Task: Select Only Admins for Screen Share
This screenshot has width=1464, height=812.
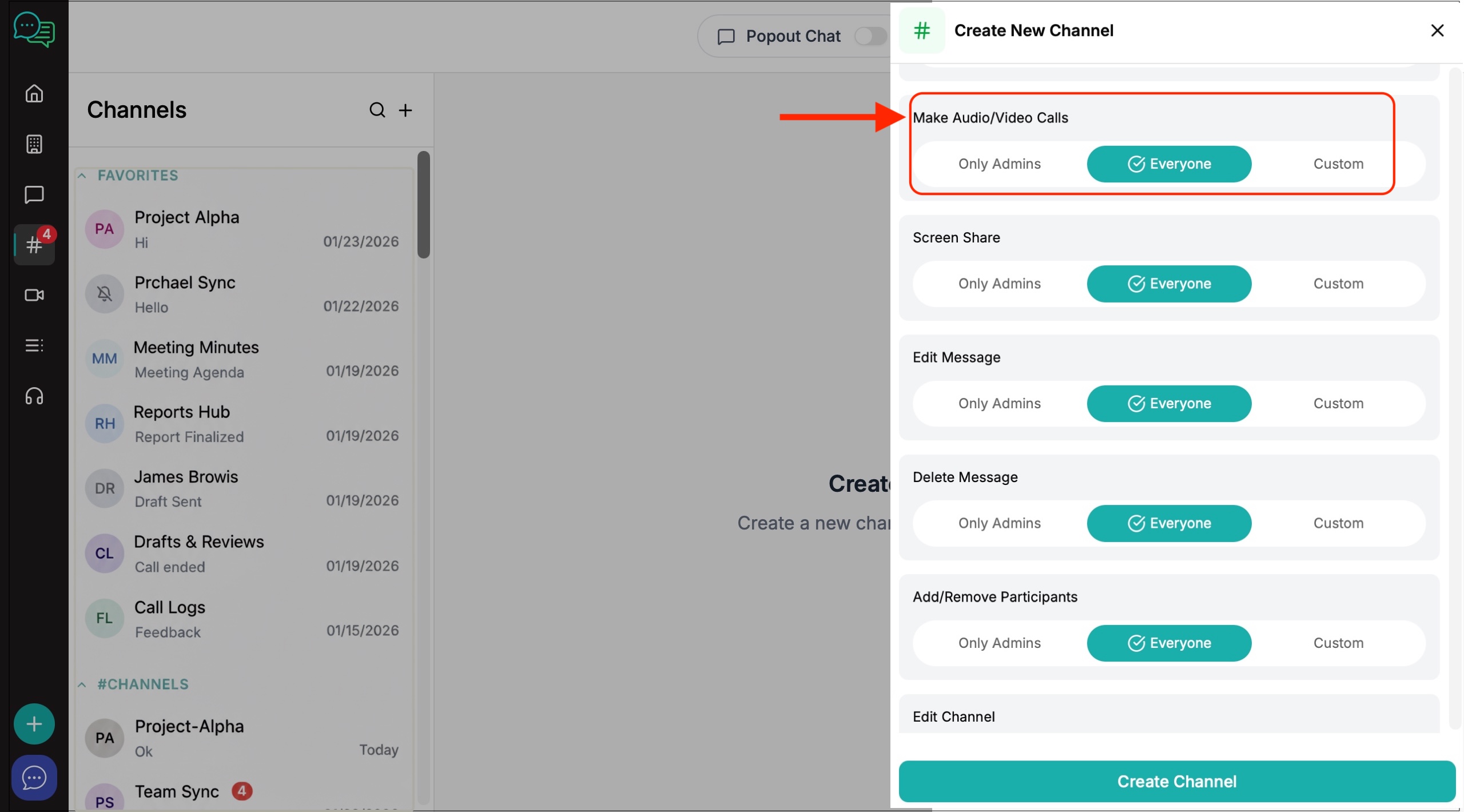Action: (x=999, y=284)
